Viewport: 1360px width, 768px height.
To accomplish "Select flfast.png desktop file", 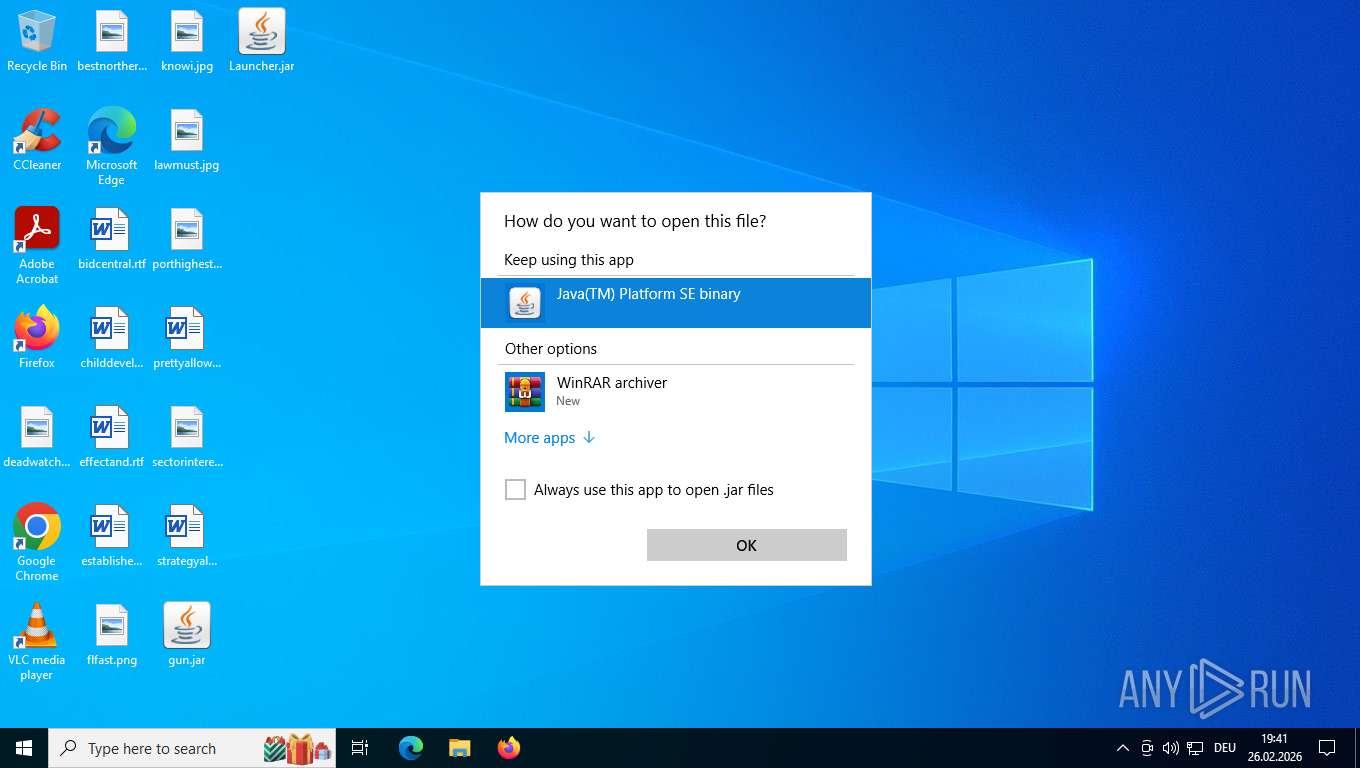I will pyautogui.click(x=112, y=635).
